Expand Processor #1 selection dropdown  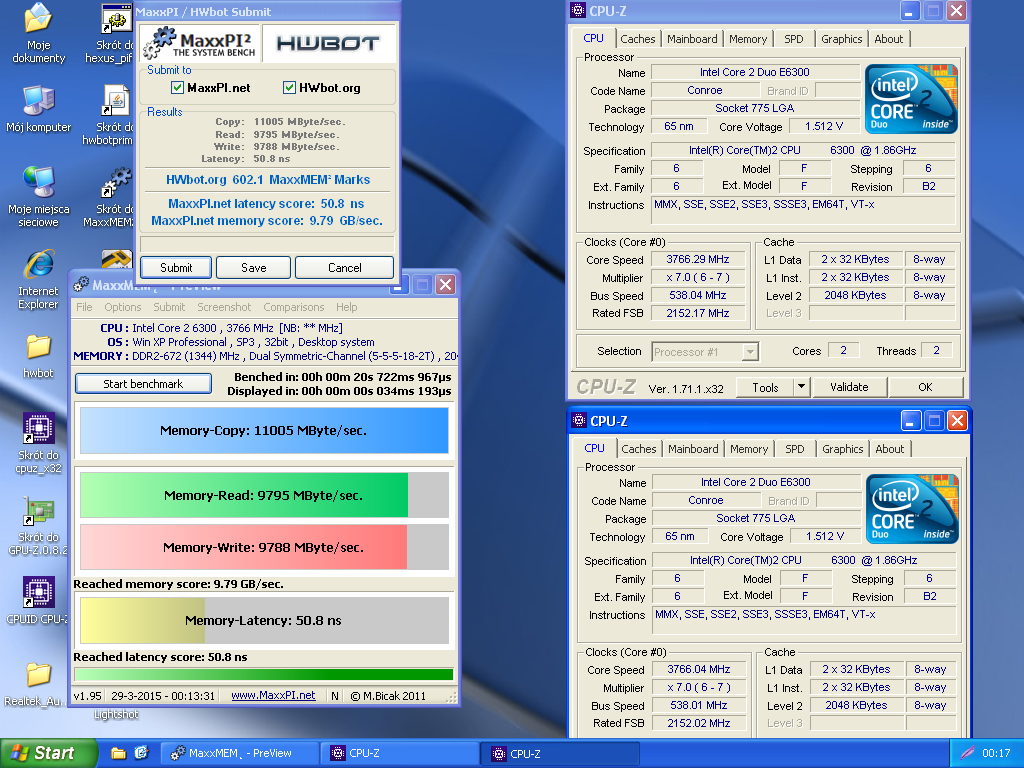point(750,352)
